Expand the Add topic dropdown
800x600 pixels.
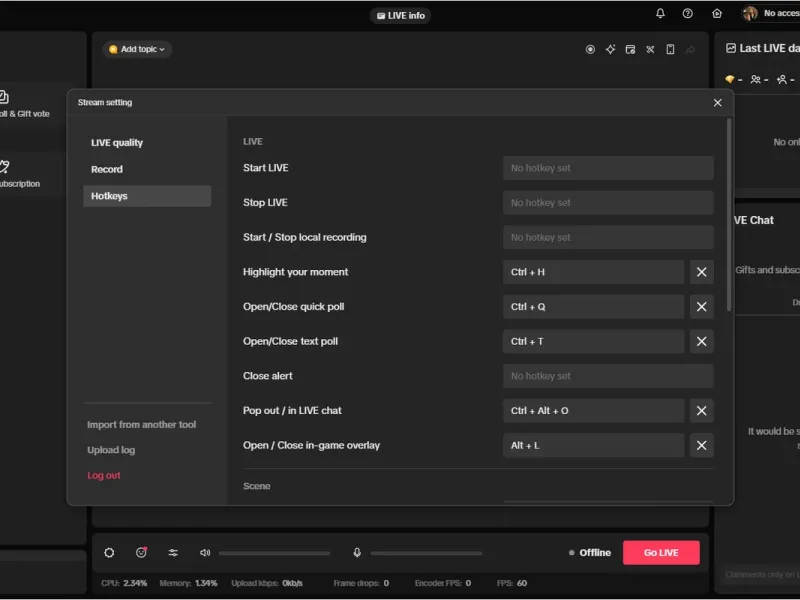(x=137, y=49)
